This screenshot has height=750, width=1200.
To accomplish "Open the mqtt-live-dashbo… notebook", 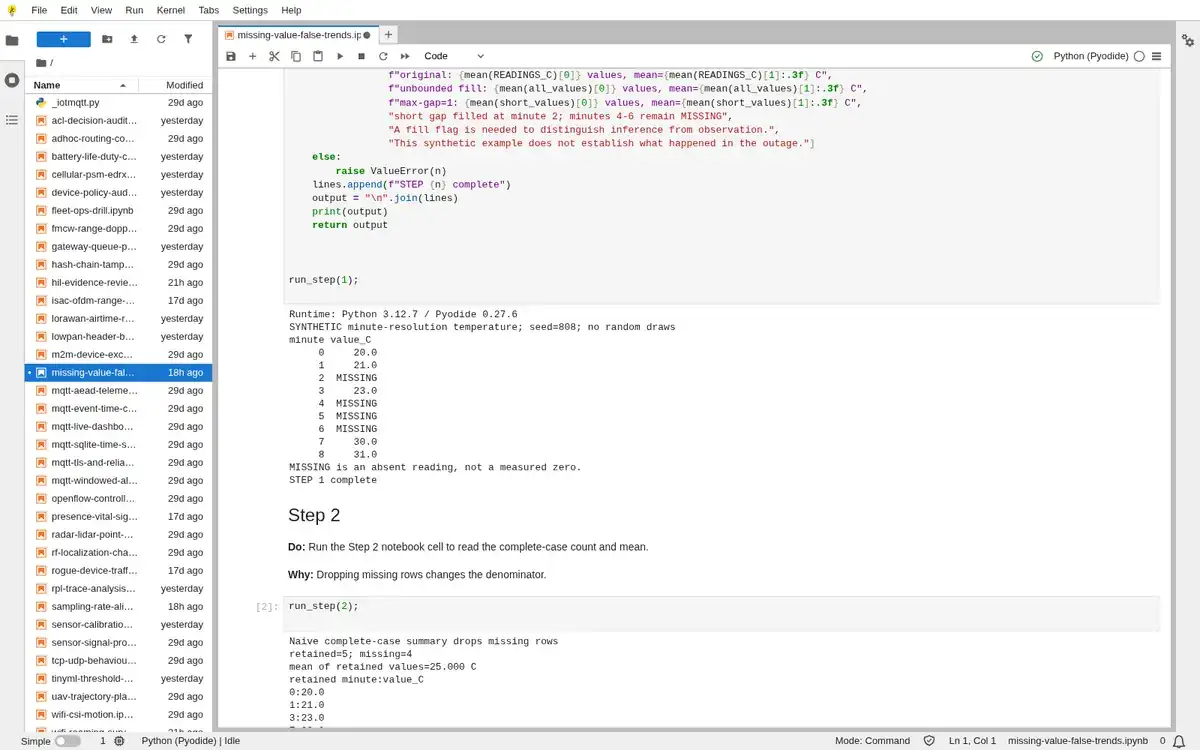I will coord(118,426).
